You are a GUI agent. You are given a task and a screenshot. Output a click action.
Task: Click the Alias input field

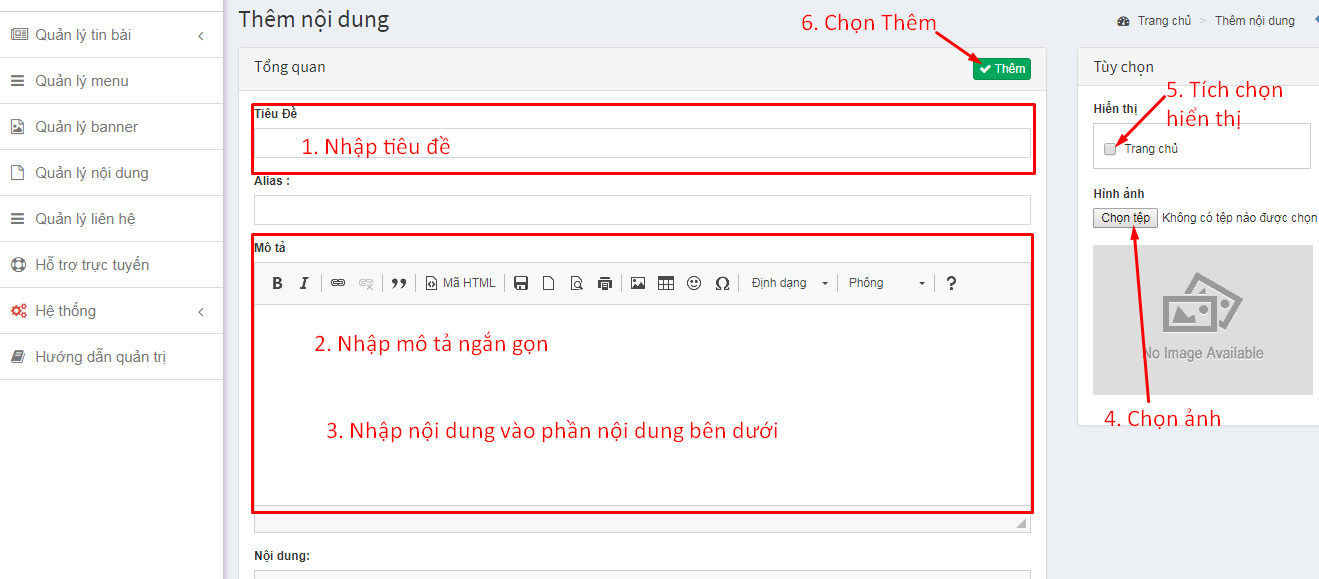642,210
